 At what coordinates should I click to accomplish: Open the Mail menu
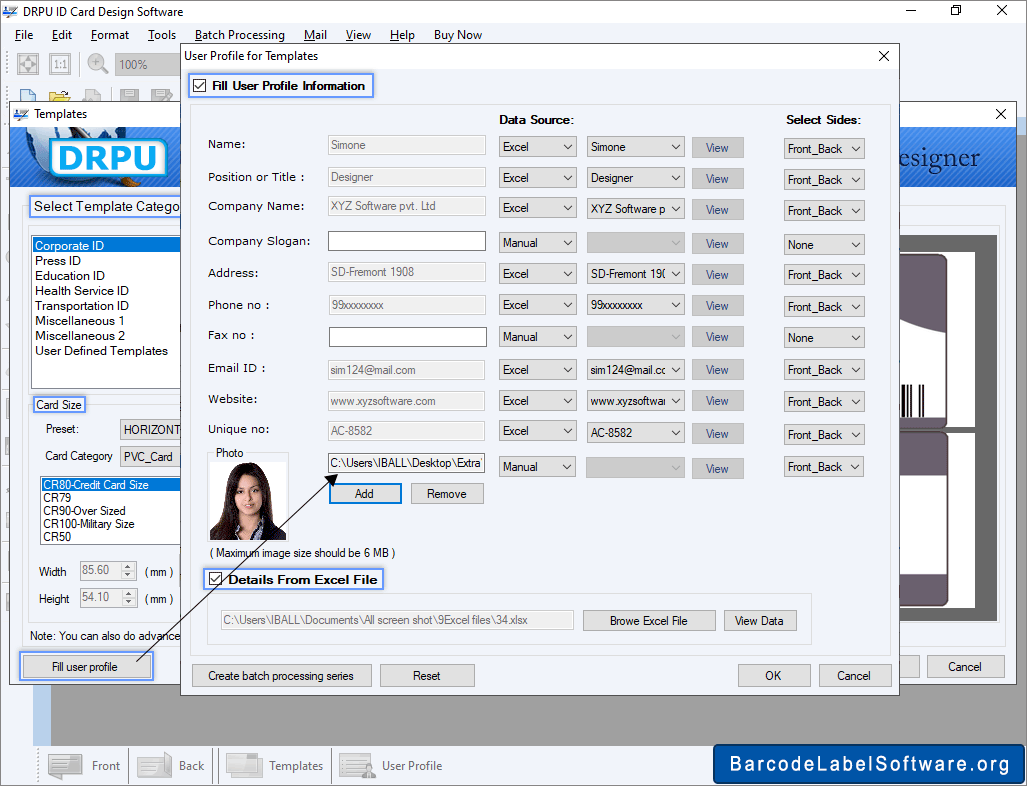[x=315, y=35]
